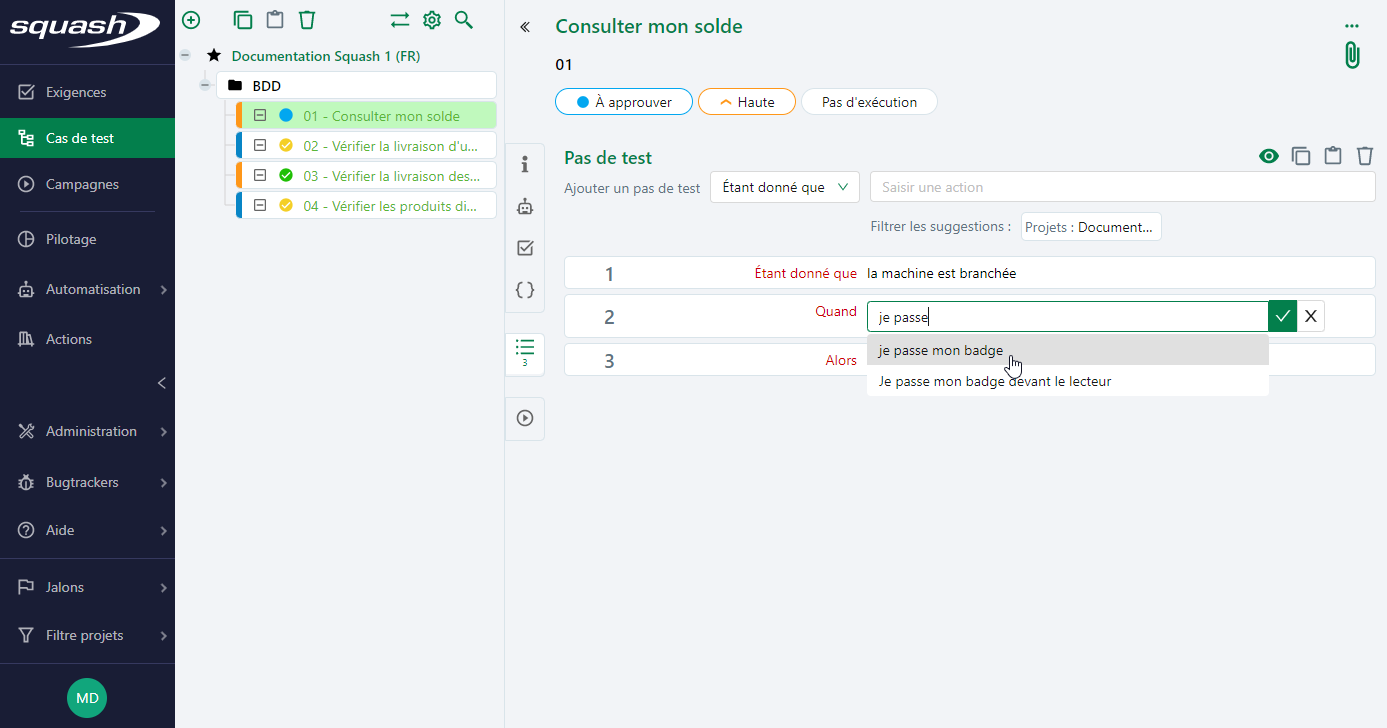1387x728 pixels.
Task: Collapse the tree panel with double chevron
Action: pyautogui.click(x=525, y=27)
